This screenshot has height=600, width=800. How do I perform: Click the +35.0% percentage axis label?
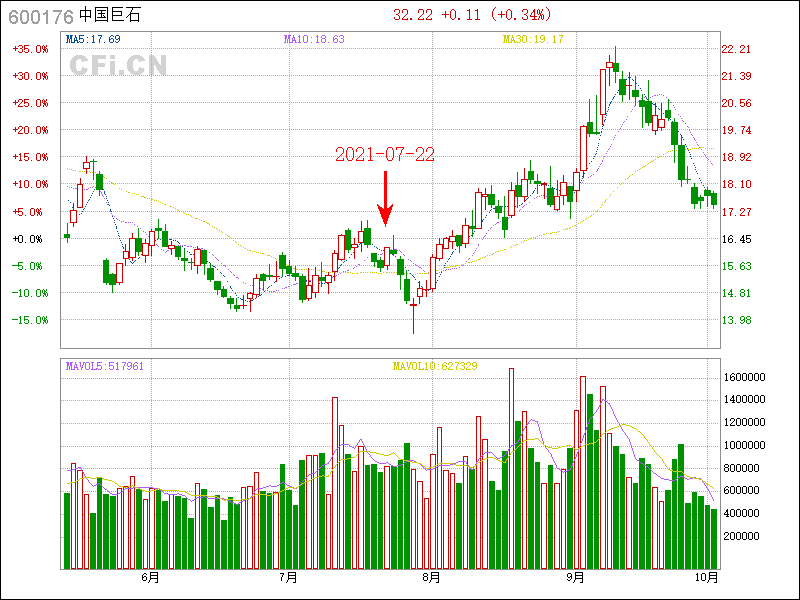point(31,49)
